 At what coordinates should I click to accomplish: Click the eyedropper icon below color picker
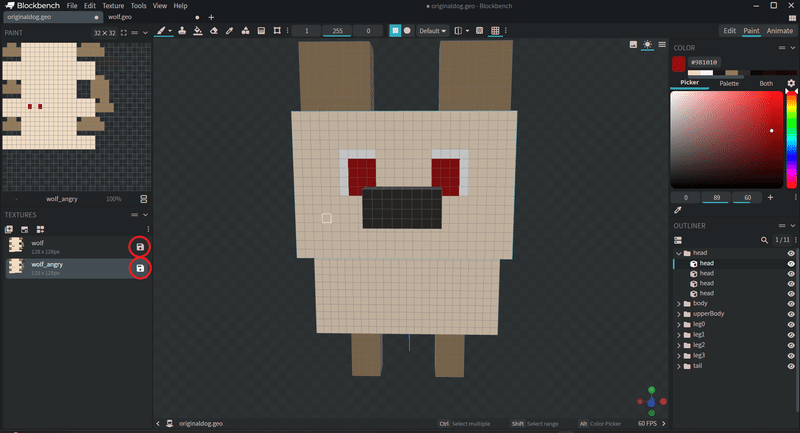pyautogui.click(x=678, y=211)
